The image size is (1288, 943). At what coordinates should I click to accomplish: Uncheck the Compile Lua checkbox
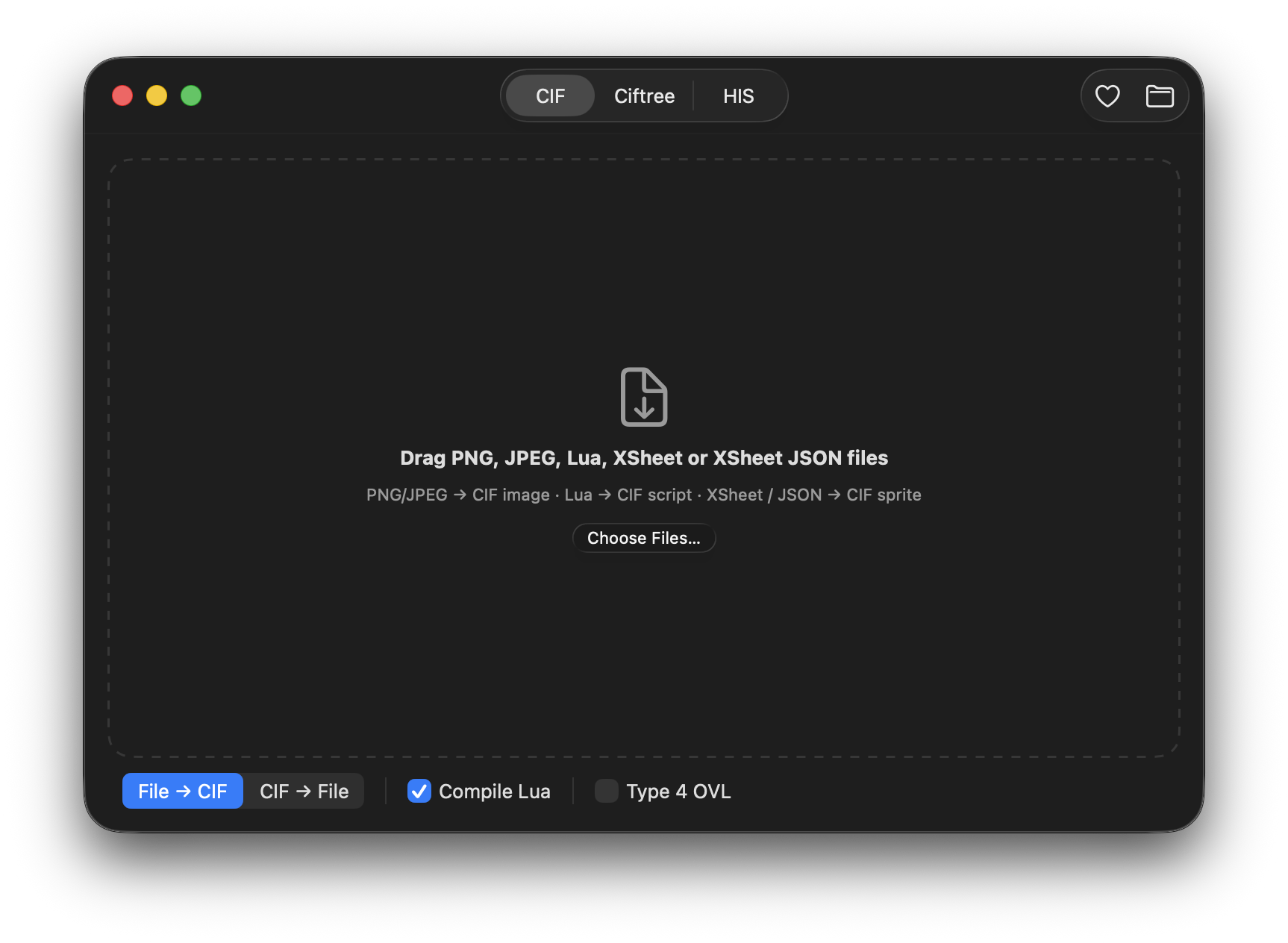tap(419, 791)
